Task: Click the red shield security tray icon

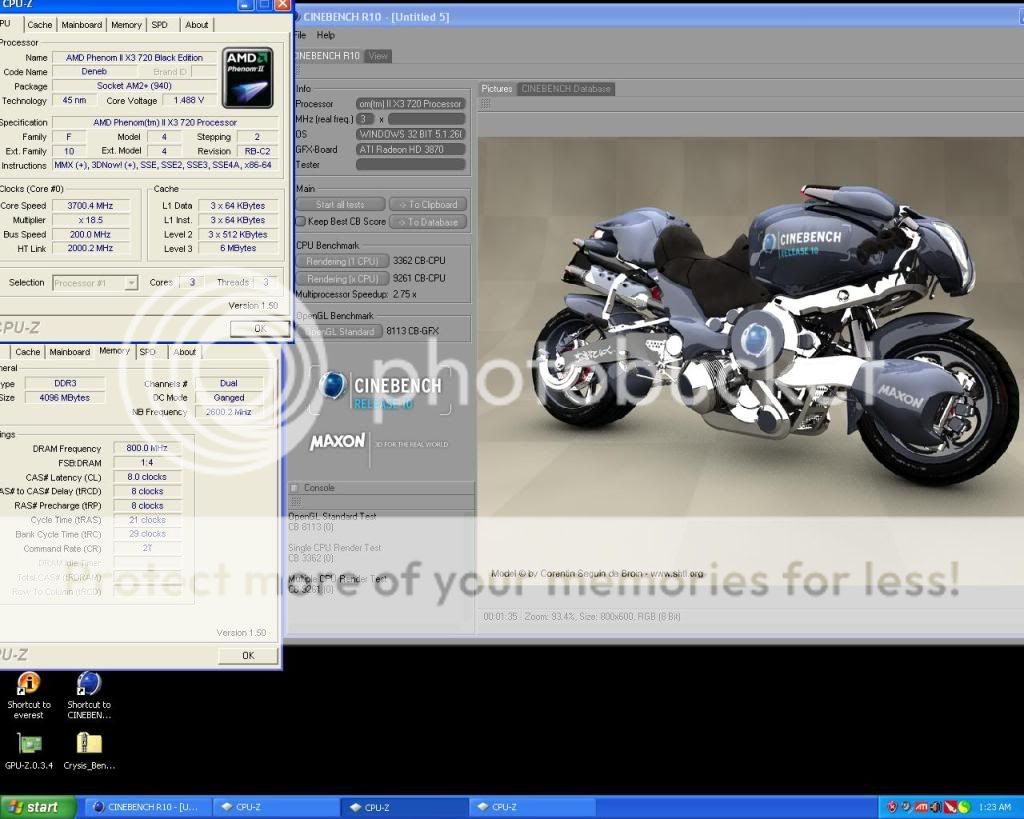Action: 893,807
